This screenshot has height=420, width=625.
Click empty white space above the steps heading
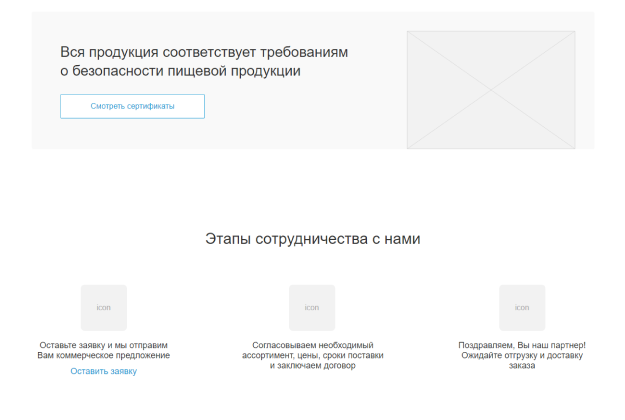pos(312,190)
